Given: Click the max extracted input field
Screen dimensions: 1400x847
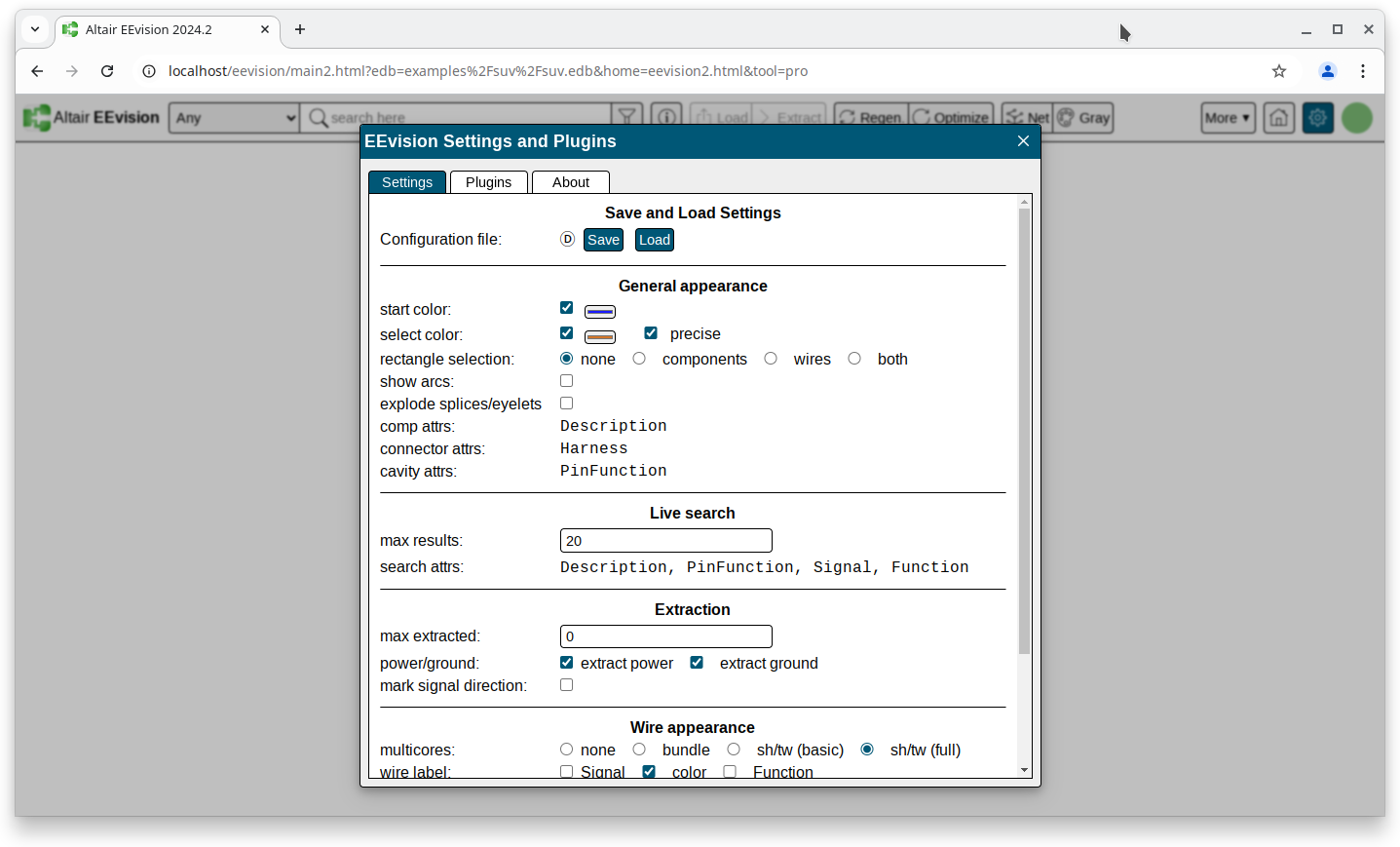Looking at the screenshot, I should 666,636.
